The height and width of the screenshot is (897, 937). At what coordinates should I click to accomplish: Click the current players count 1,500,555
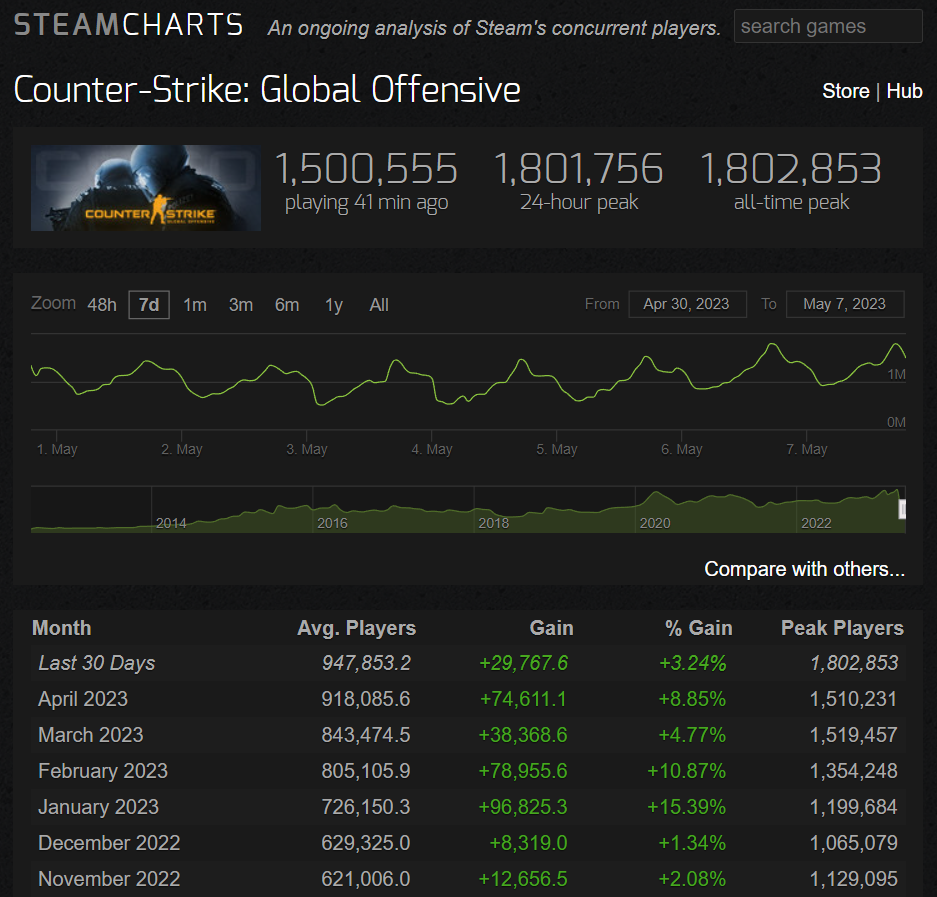click(366, 169)
